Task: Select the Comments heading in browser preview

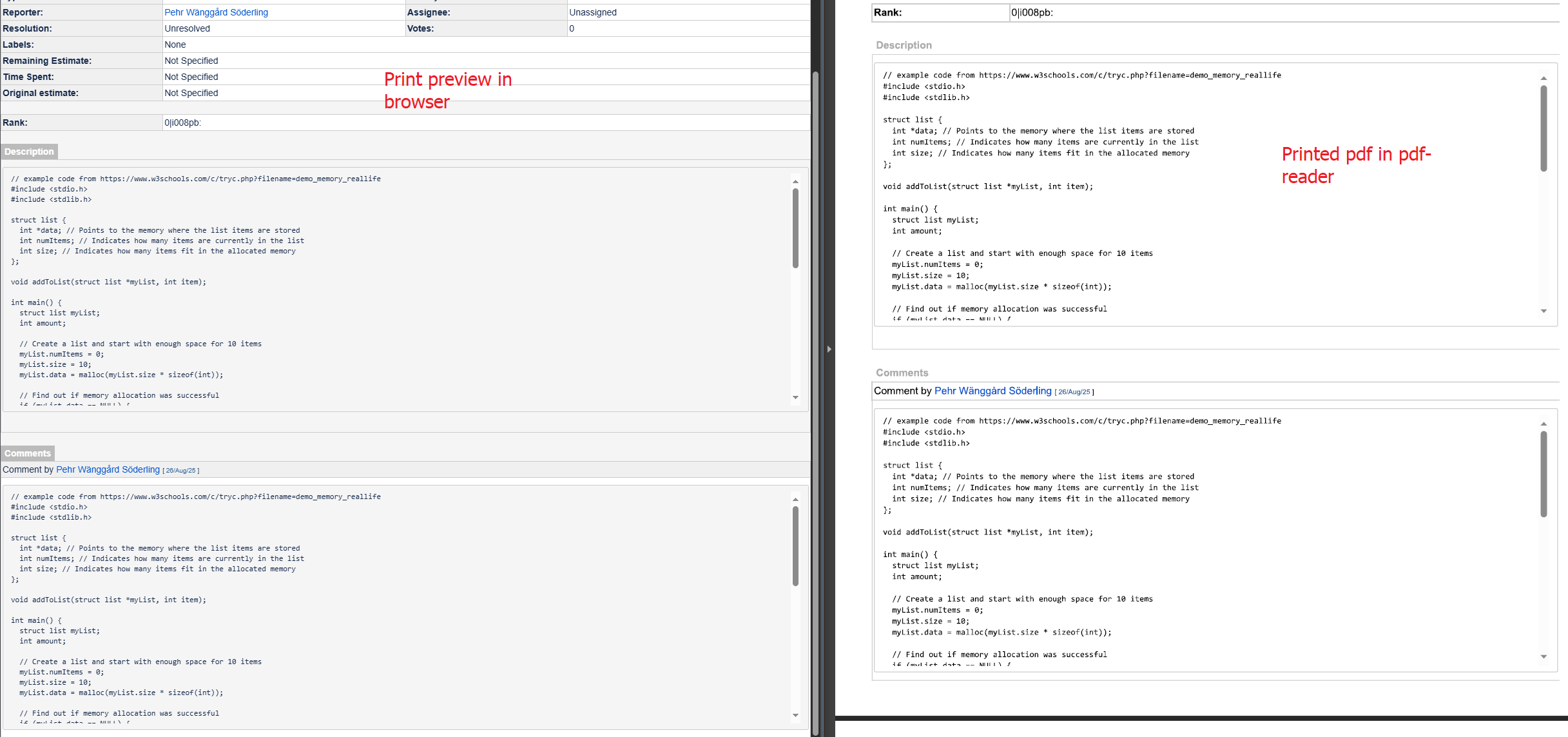Action: [x=28, y=453]
